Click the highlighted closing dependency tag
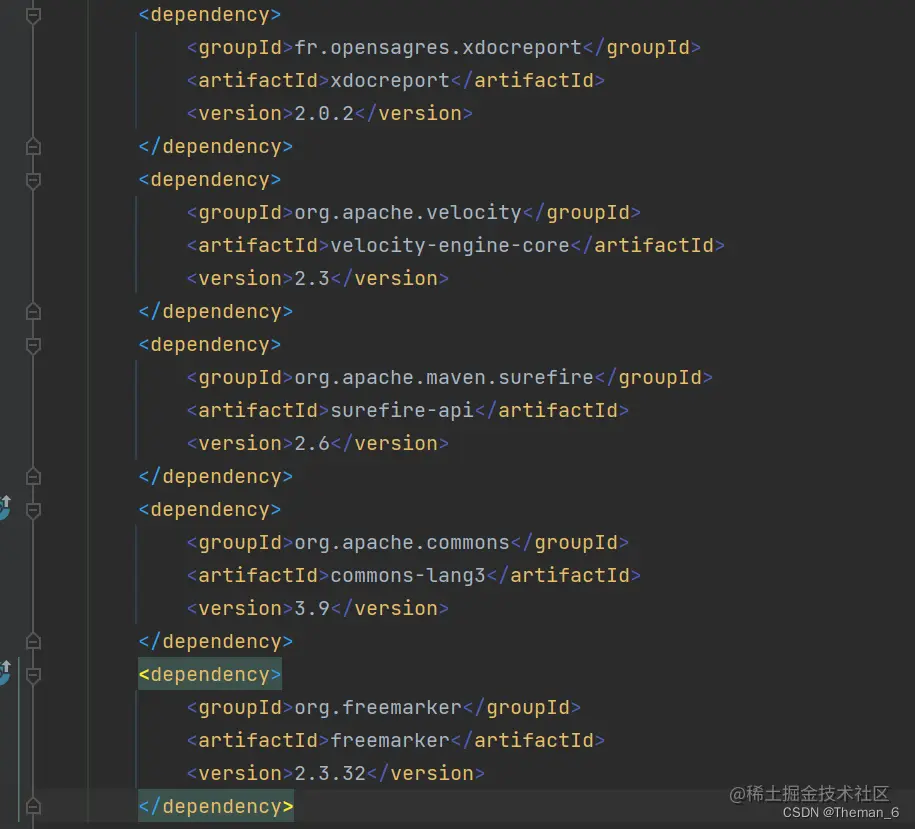The image size is (915, 829). tap(215, 806)
